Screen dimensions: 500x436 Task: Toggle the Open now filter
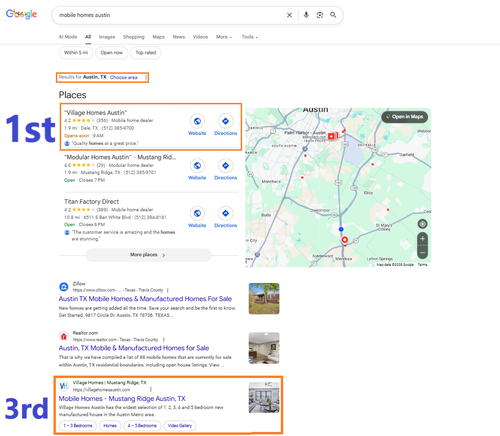coord(112,53)
